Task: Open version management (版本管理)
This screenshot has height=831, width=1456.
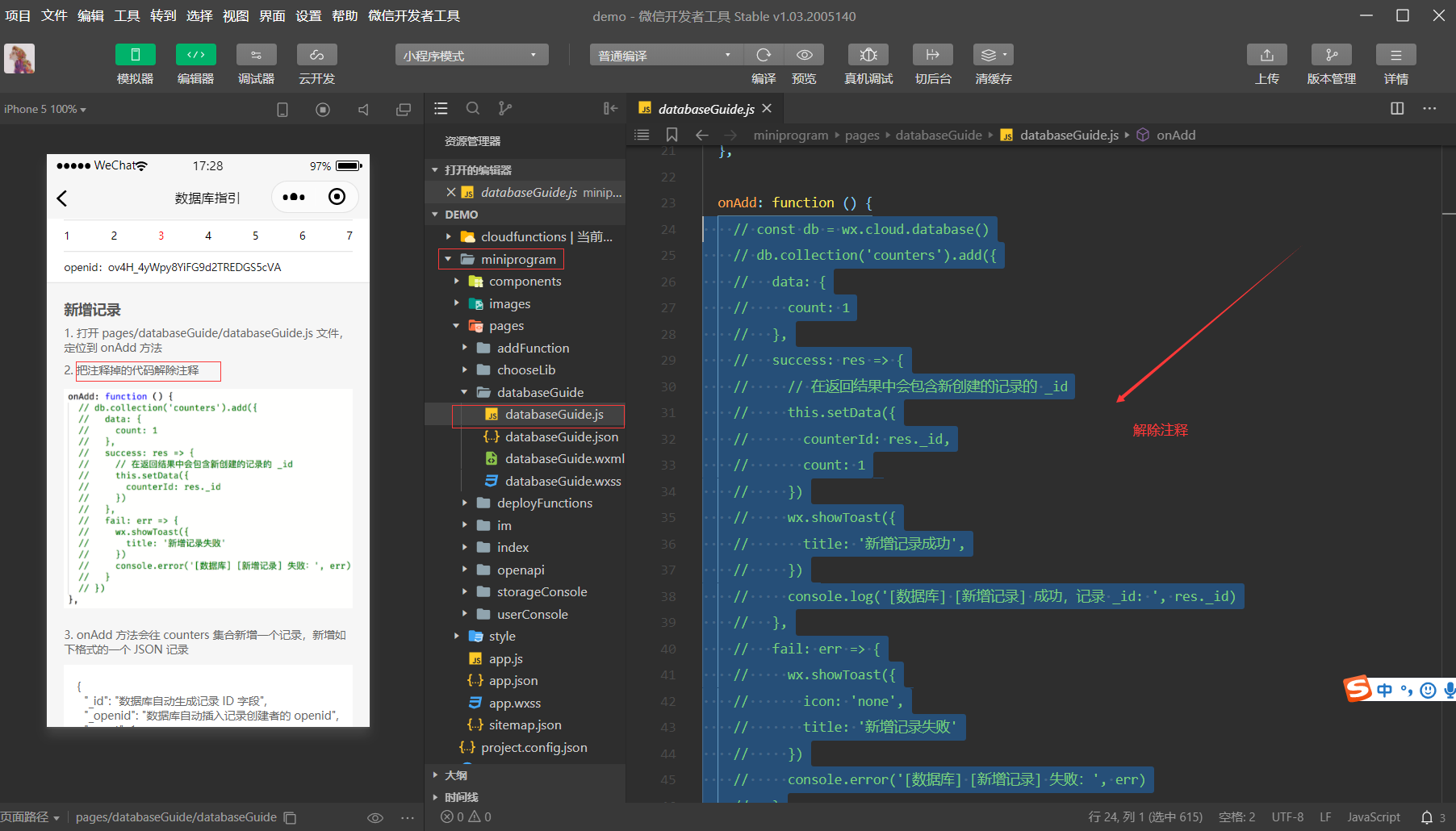Action: [x=1332, y=55]
